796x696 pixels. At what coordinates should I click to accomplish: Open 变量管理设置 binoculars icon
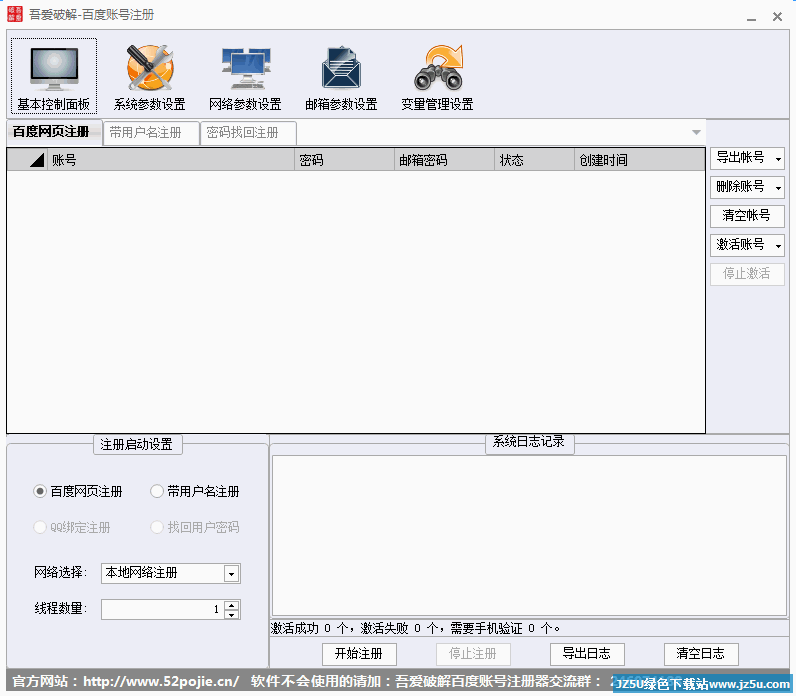coord(438,77)
